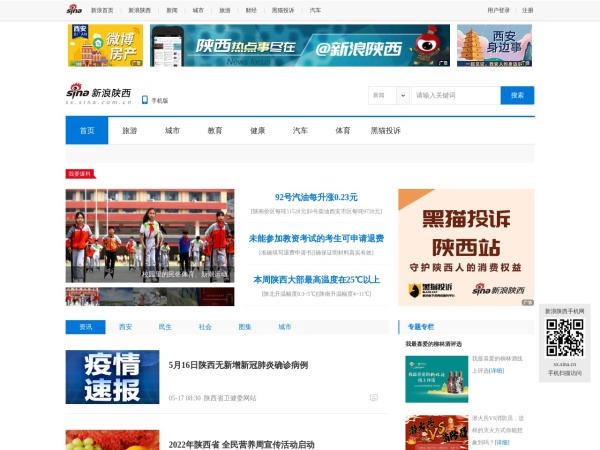Open the 手机版 mobile phone icon
Screen dimensions: 600x450
pyautogui.click(x=145, y=100)
